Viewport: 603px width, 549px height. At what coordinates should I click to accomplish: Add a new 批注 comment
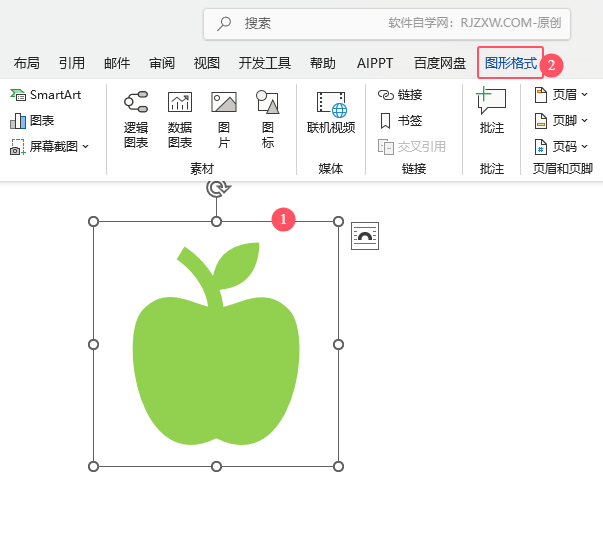[x=491, y=111]
